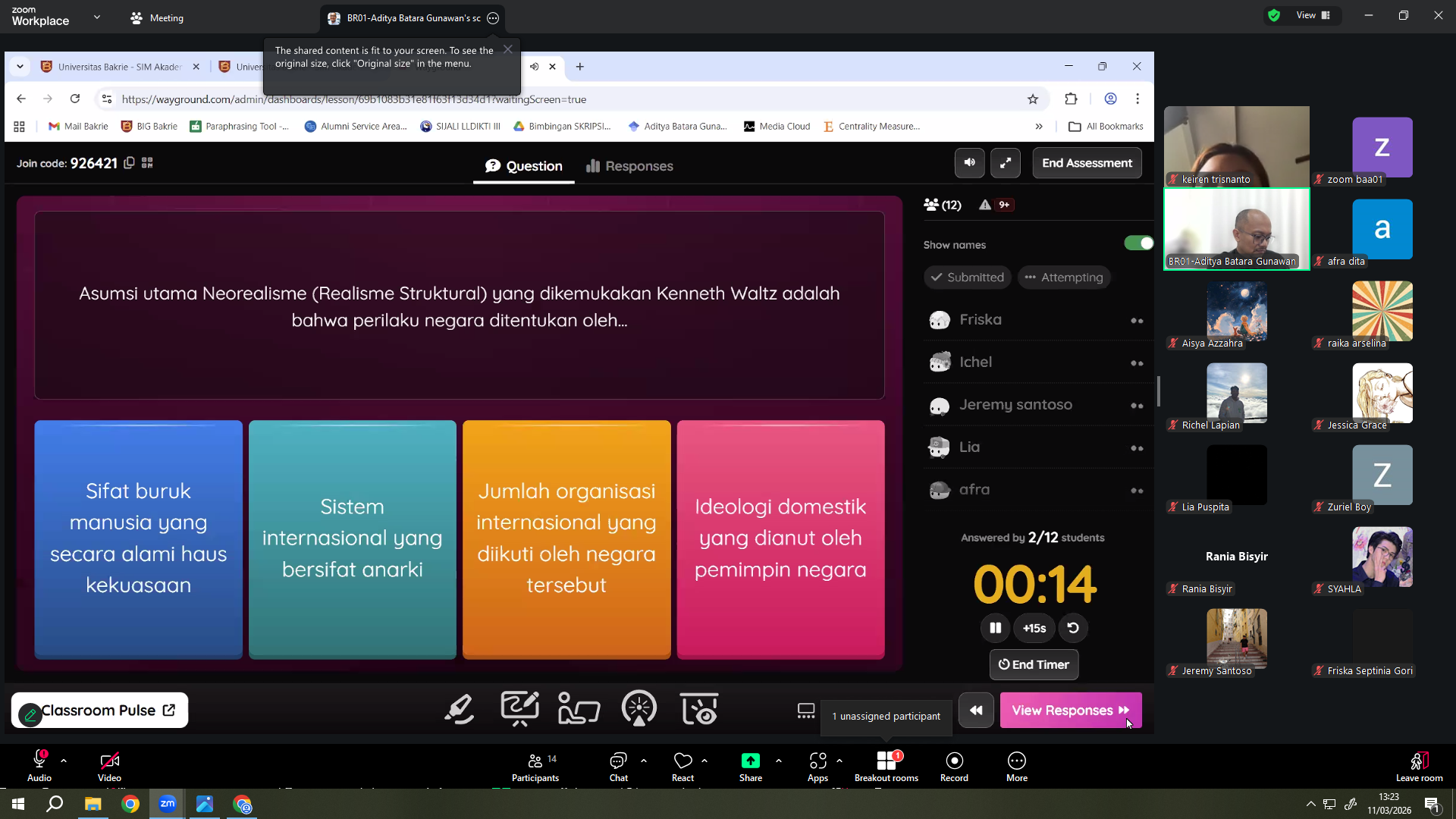The height and width of the screenshot is (819, 1456).
Task: Toggle the Show names switch
Action: click(1138, 243)
